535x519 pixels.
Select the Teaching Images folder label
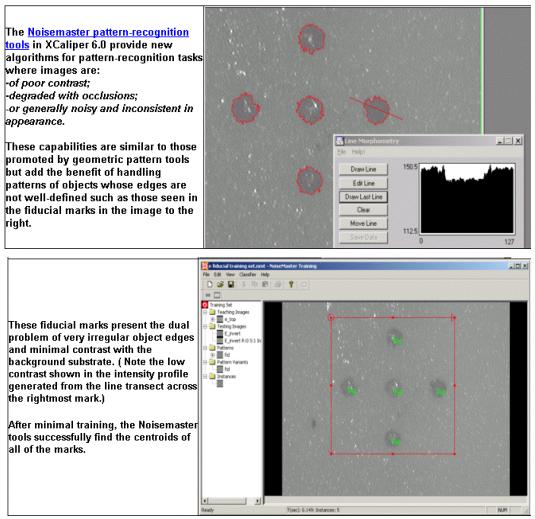coord(233,312)
